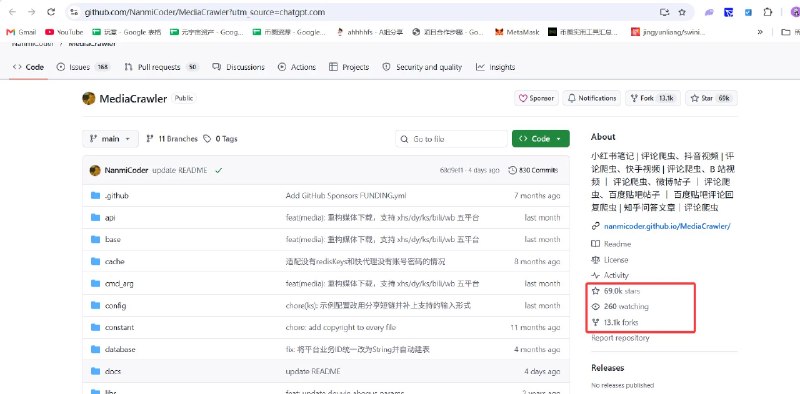This screenshot has height=394, width=800.
Task: Open the nanmicoder.github.io/MediaCrawler/ website link
Action: tap(667, 226)
